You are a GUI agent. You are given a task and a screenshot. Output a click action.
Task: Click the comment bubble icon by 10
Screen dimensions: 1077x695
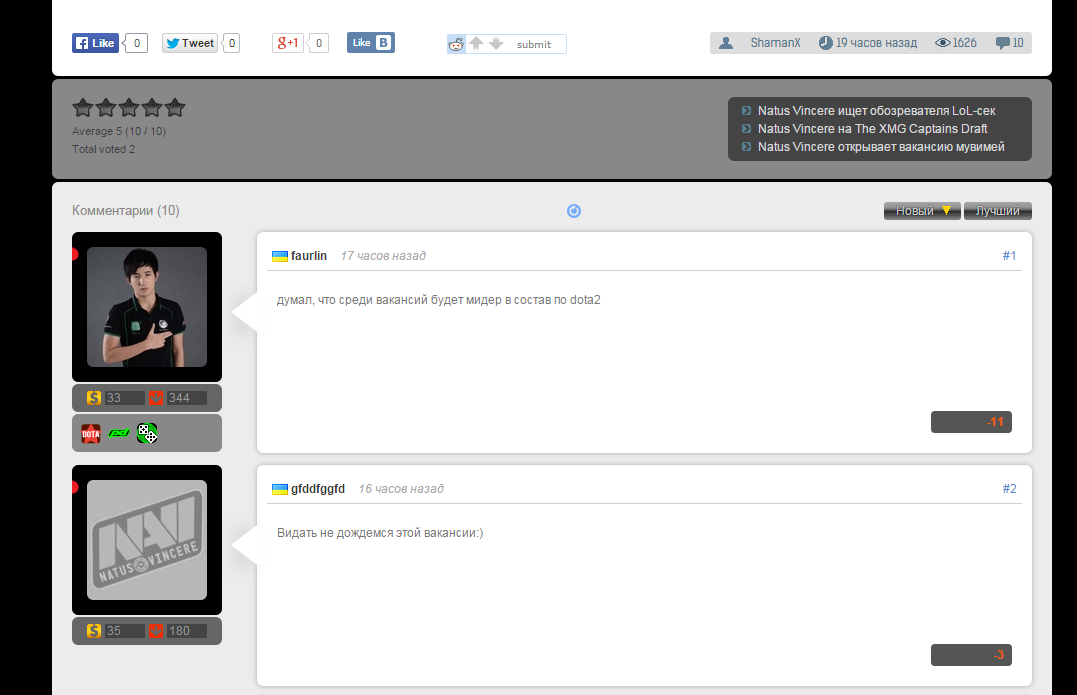pyautogui.click(x=1003, y=43)
